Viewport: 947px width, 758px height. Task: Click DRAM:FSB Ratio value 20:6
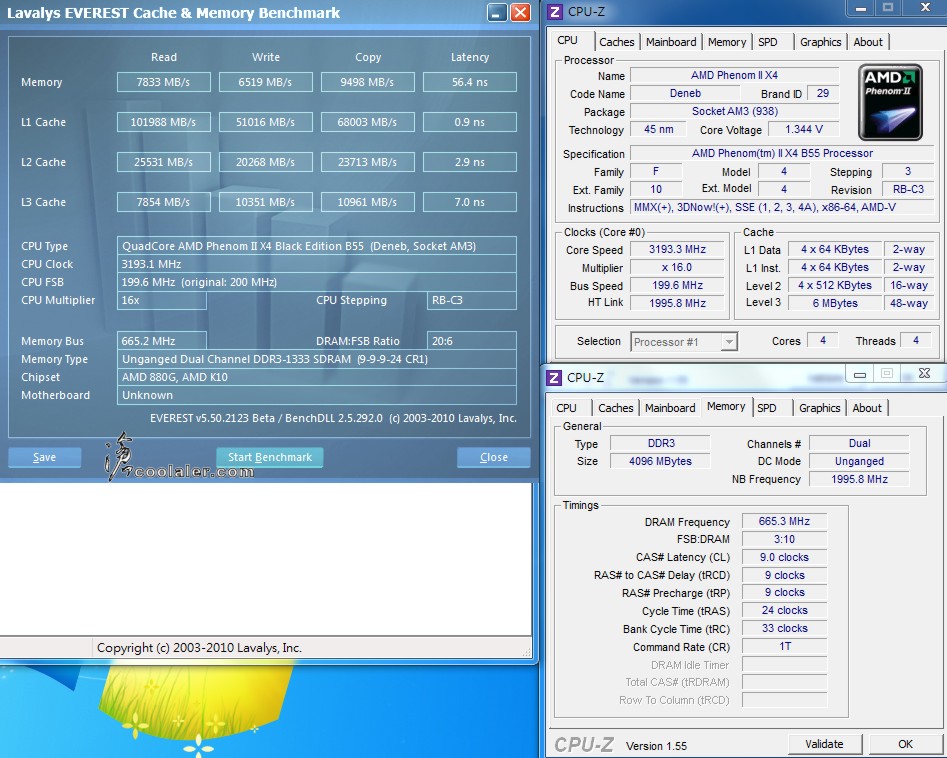471,341
